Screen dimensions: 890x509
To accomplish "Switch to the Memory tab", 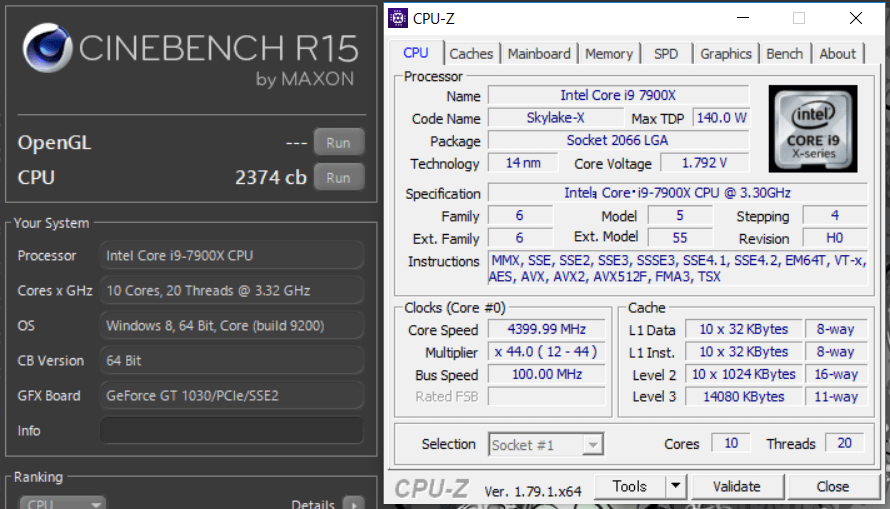I will click(608, 54).
